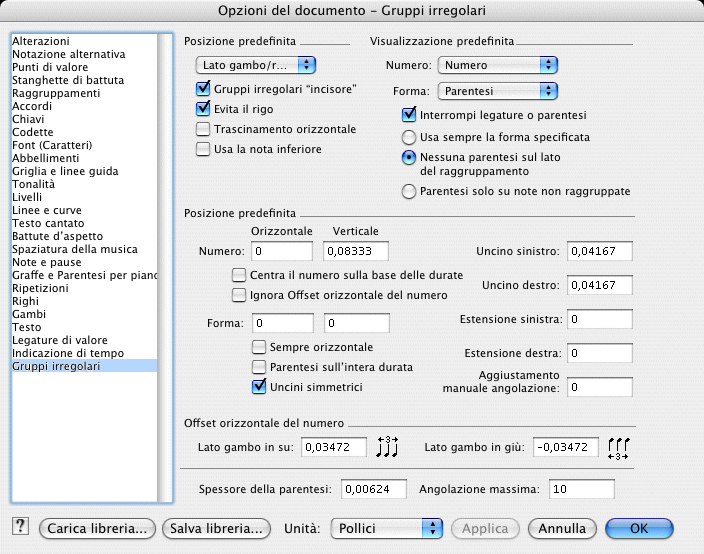Viewport: 704px width, 554px height.
Task: Enable Trascinamento orizzontale option
Action: (x=203, y=129)
